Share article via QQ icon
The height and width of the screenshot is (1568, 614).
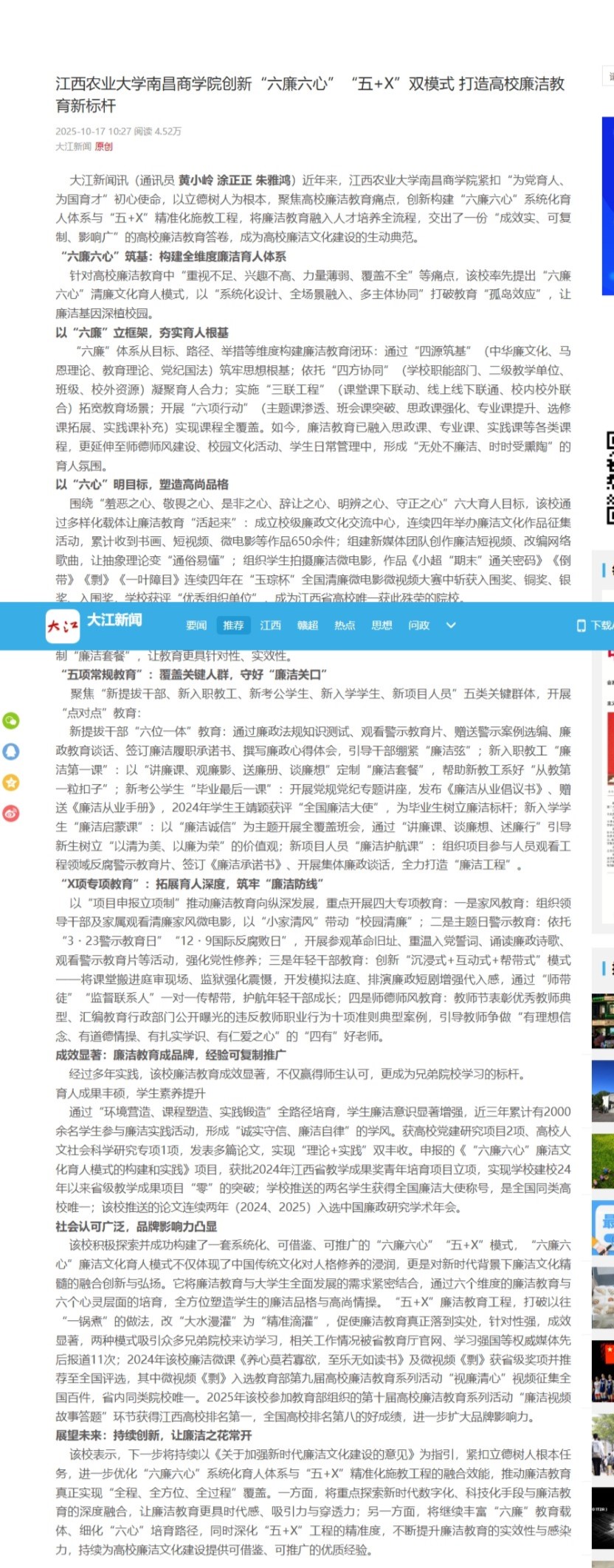(x=11, y=752)
